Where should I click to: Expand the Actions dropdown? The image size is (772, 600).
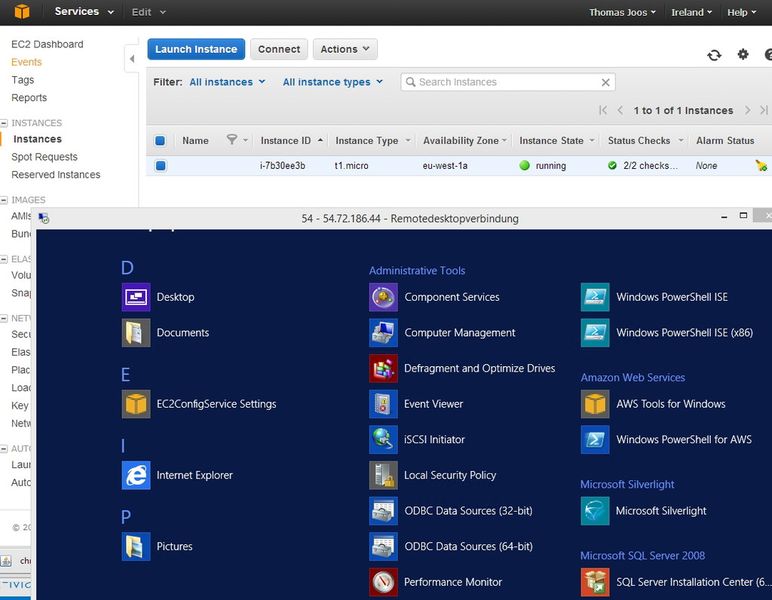coord(345,49)
